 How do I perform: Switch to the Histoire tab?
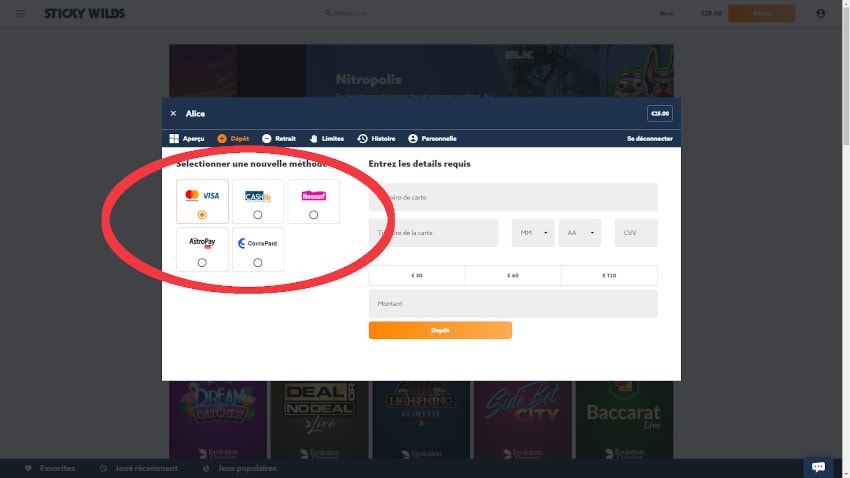coord(376,139)
